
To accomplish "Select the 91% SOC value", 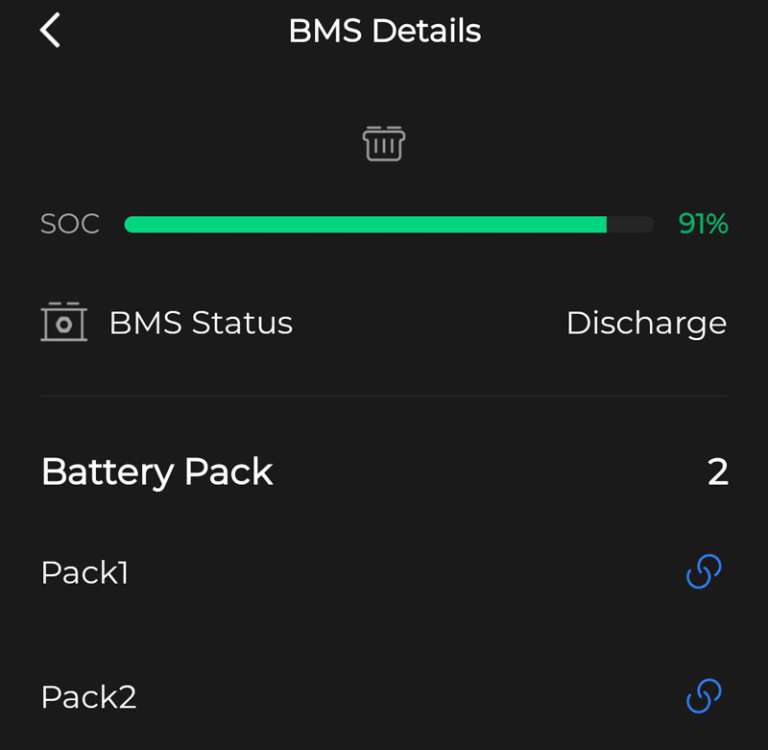I will tap(703, 224).
